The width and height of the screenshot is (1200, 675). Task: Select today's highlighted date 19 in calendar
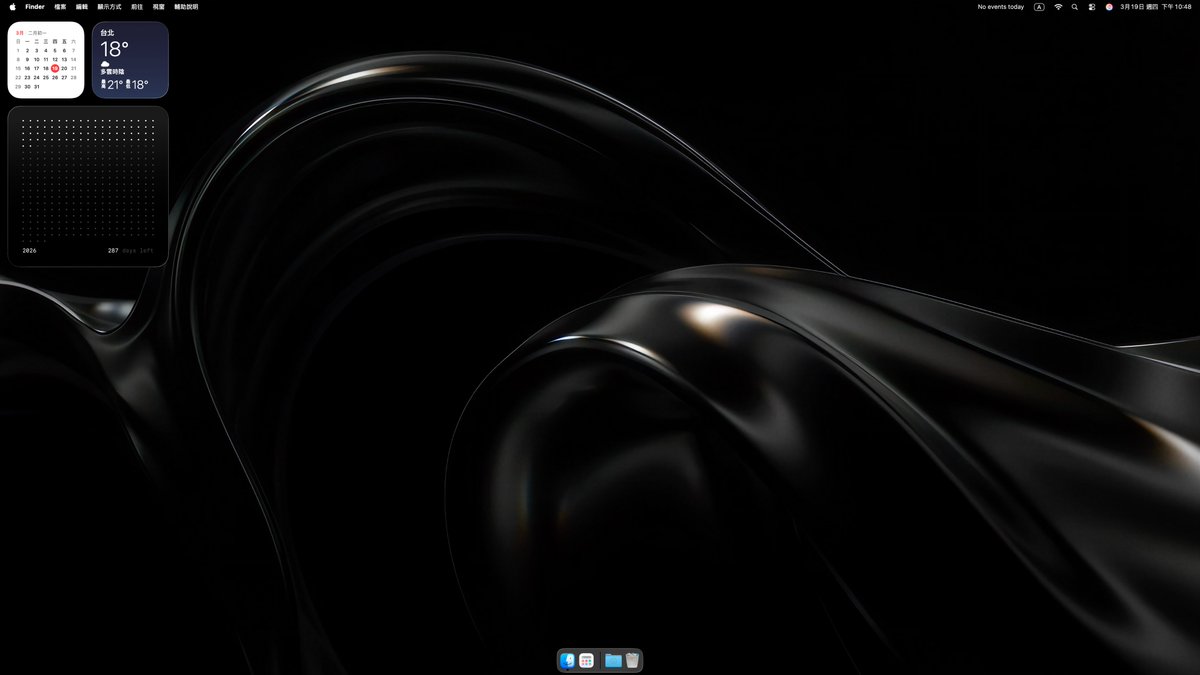(55, 68)
